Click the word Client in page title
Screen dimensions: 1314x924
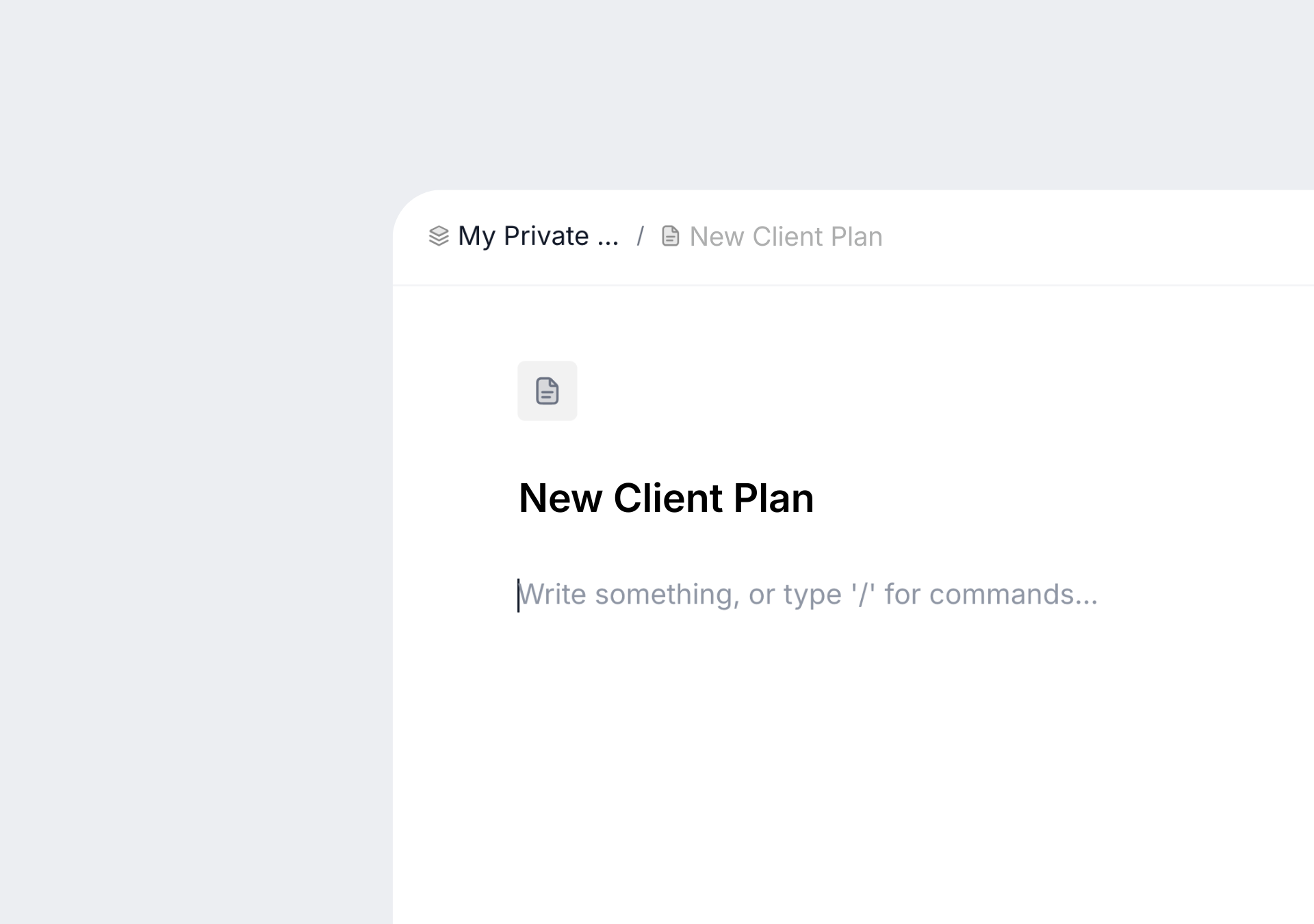coord(667,498)
